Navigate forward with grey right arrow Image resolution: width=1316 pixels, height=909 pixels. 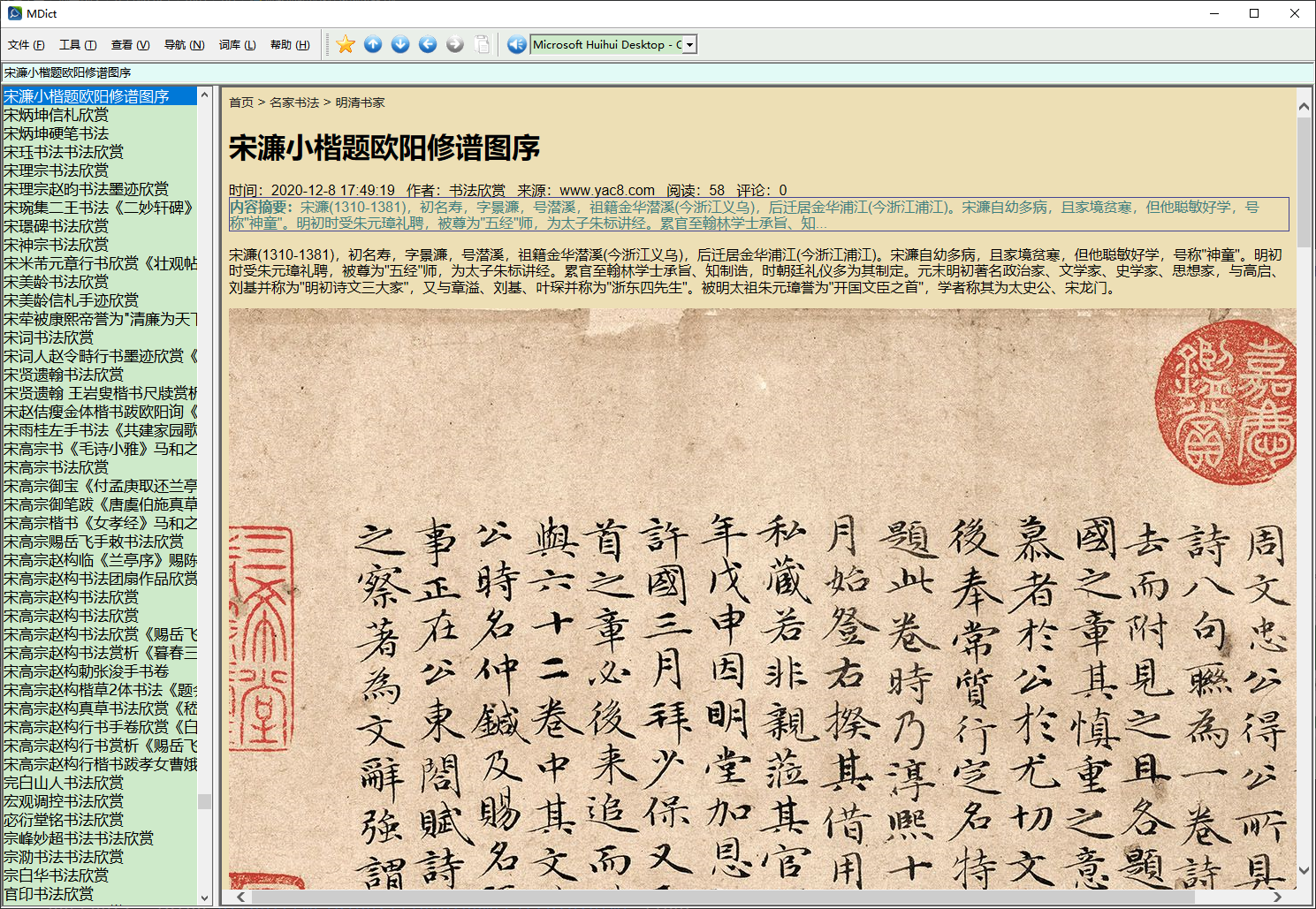(455, 44)
